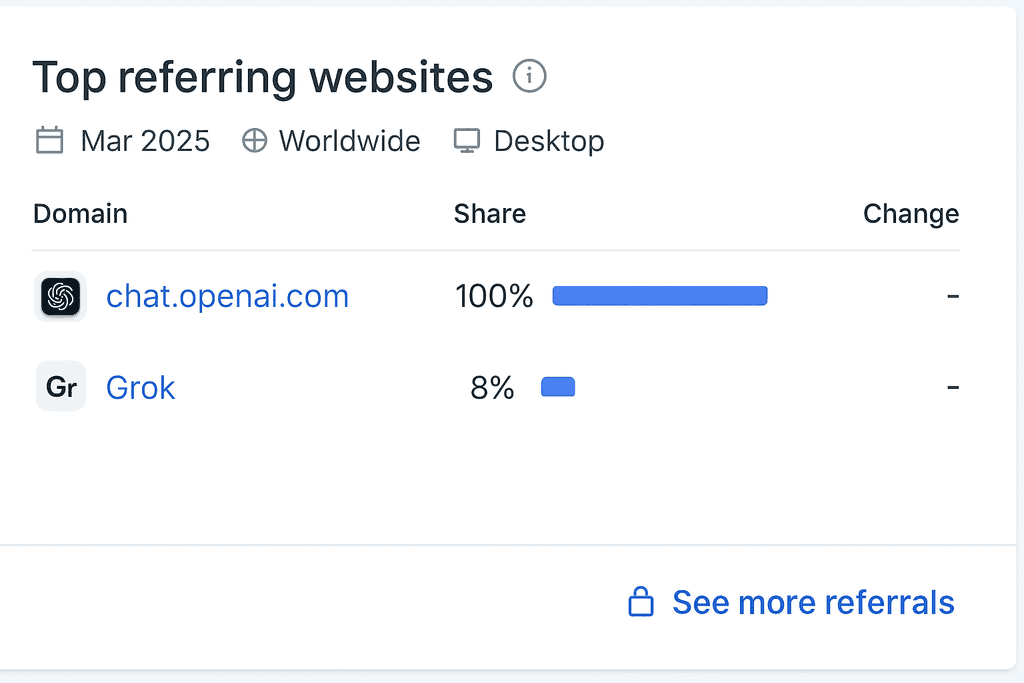Click the 8% share bar for Grok
Viewport: 1024px width, 683px height.
pyautogui.click(x=558, y=387)
